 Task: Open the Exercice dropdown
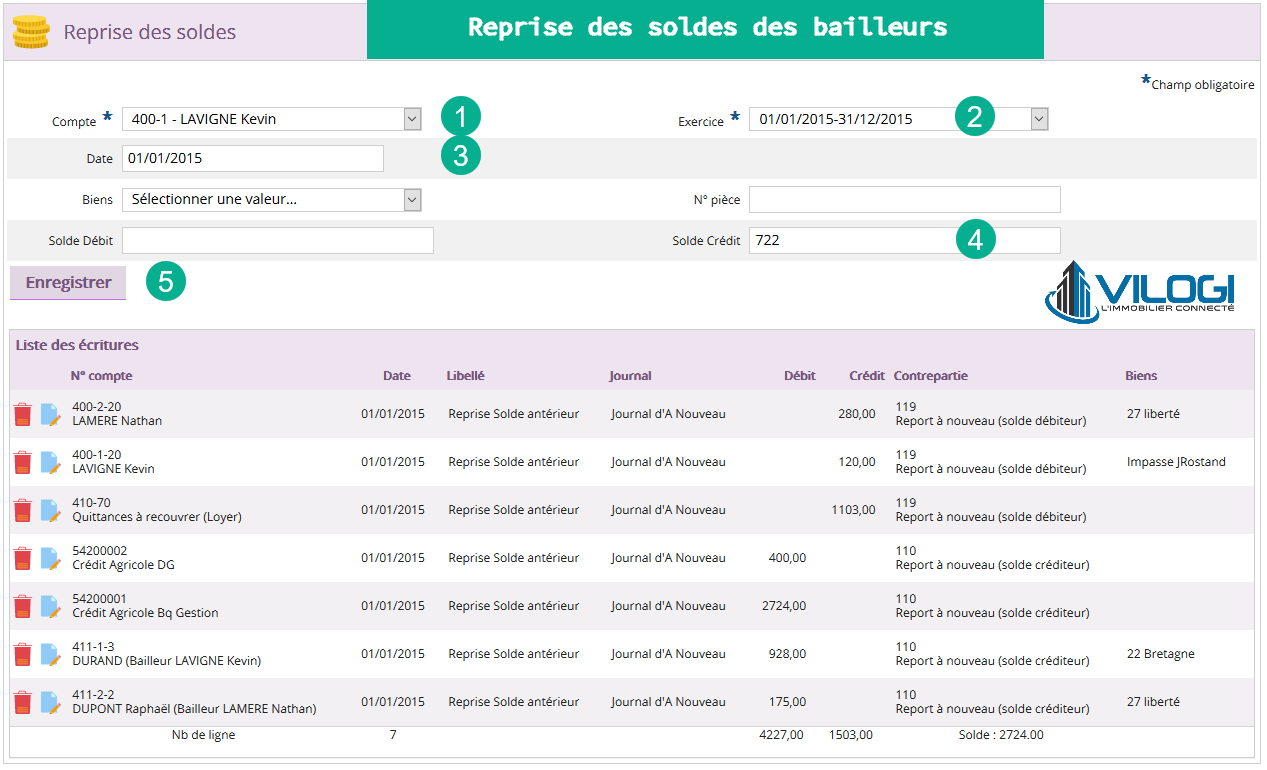pyautogui.click(x=899, y=119)
